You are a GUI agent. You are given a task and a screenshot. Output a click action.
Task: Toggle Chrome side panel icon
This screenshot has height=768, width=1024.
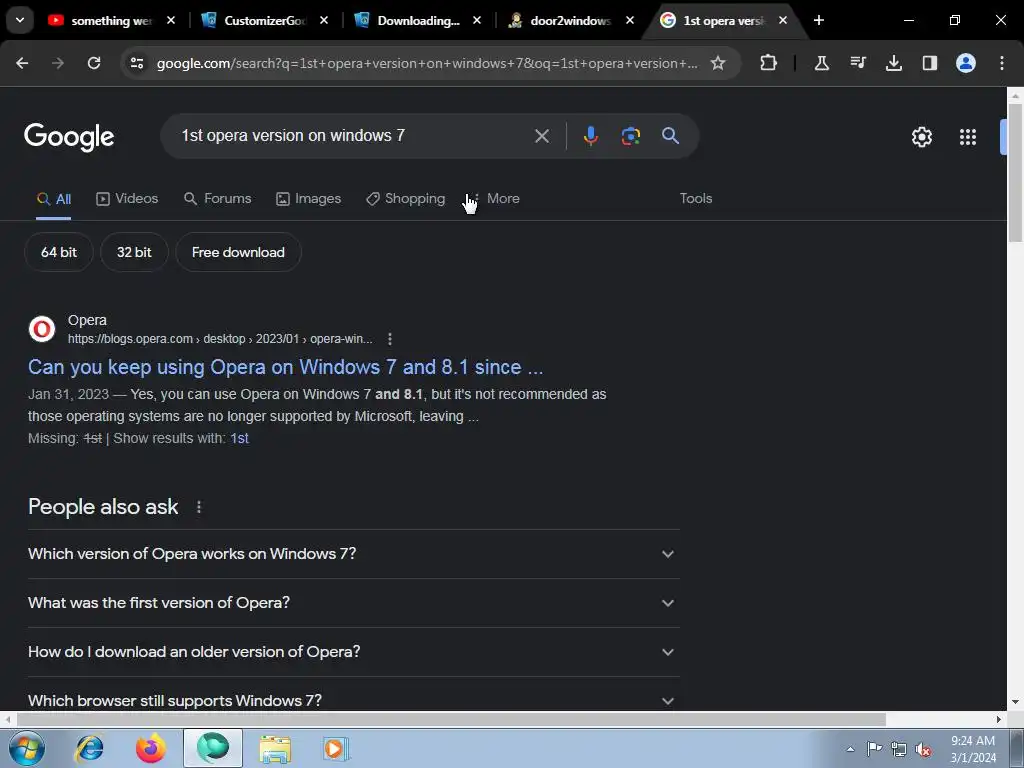929,63
